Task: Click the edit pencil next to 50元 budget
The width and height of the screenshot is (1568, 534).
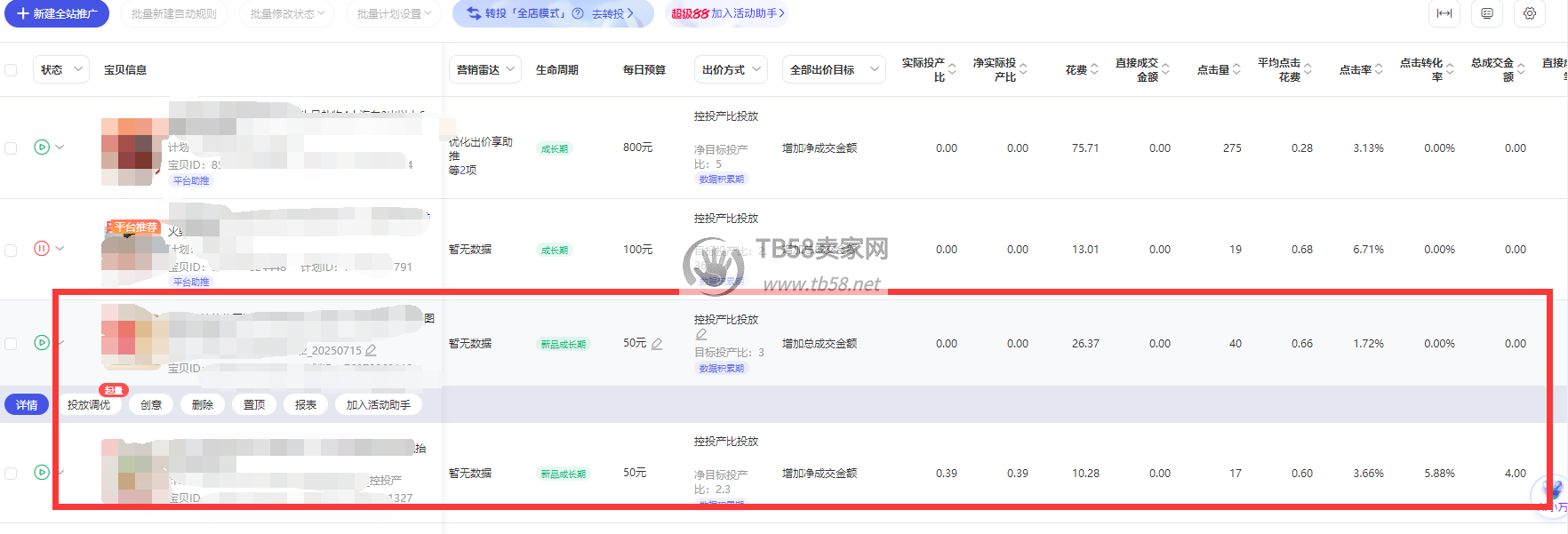Action: pos(657,344)
